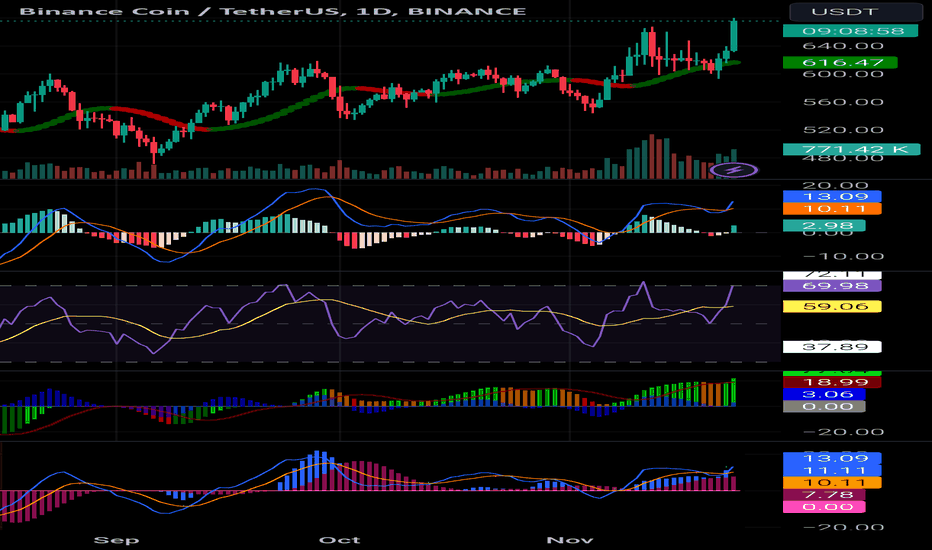Click the yellow 59.06 RSI average label
Viewport: 932px width, 550px height.
click(x=832, y=306)
